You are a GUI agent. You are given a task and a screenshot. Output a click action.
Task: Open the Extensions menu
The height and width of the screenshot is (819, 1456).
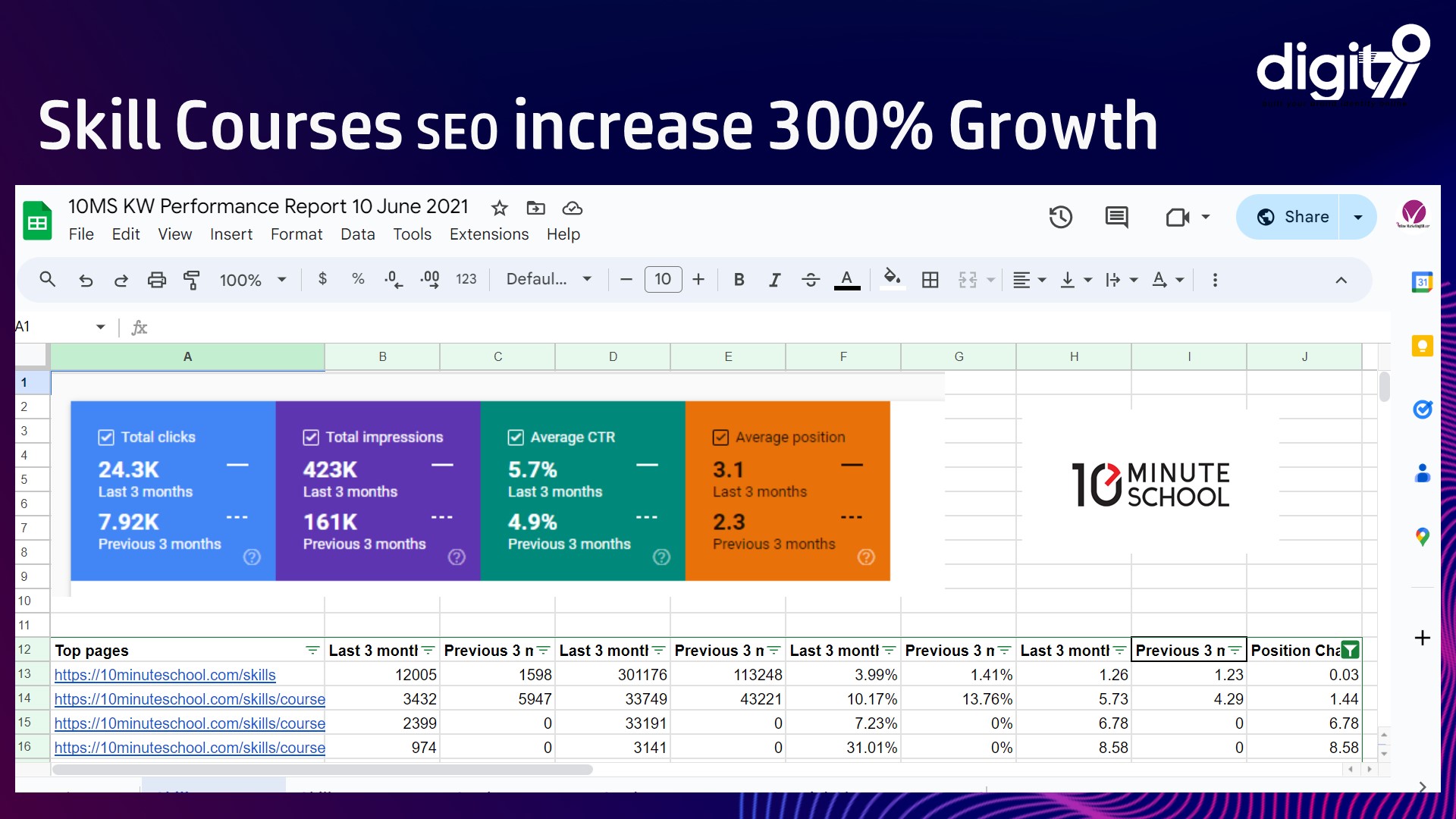489,234
